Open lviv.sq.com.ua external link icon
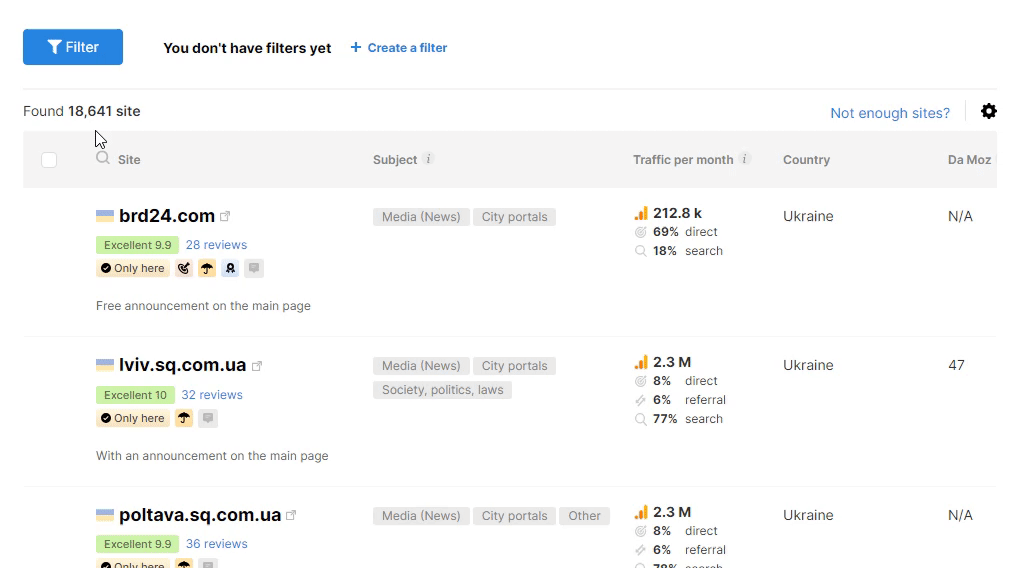1012x568 pixels. click(x=256, y=366)
